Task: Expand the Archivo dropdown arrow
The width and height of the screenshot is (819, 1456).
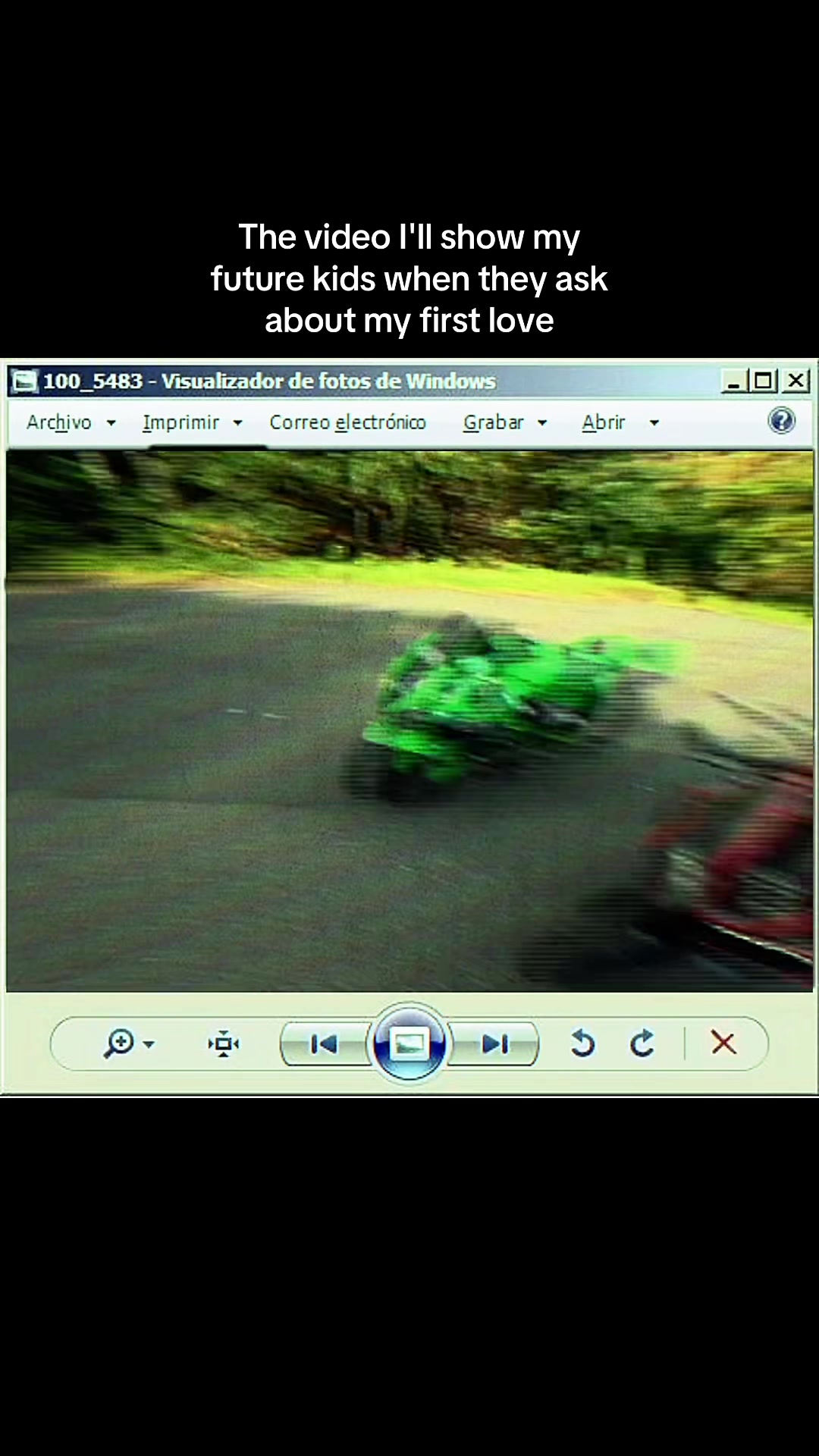Action: (111, 423)
